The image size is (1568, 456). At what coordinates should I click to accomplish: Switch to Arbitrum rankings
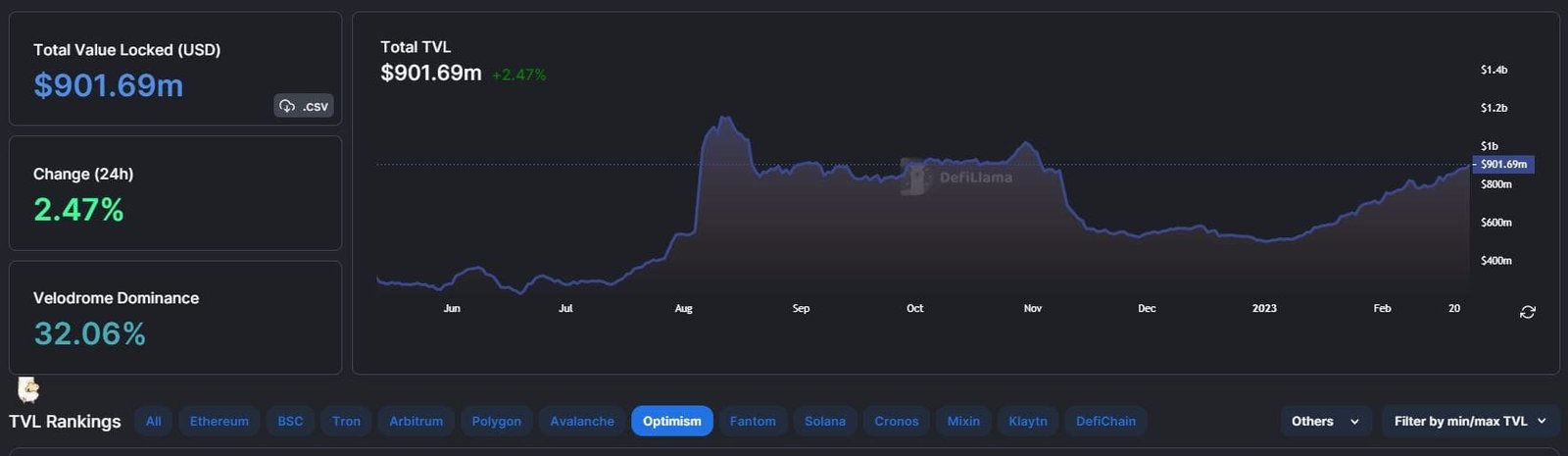[416, 421]
